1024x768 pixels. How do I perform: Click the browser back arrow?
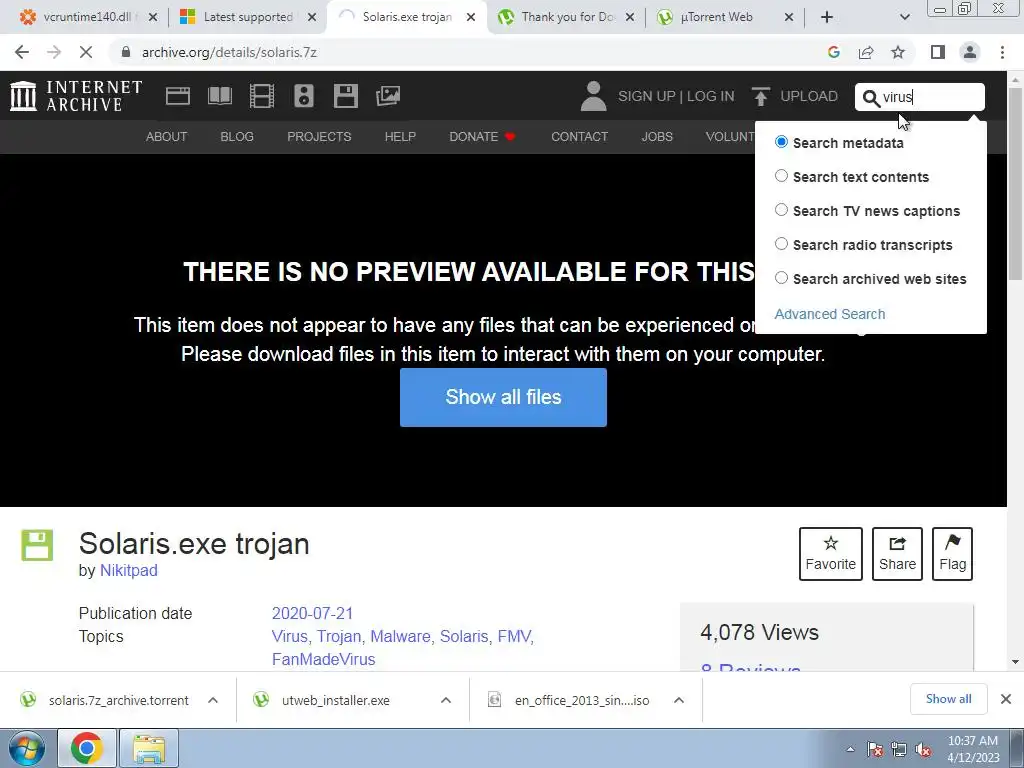(22, 52)
